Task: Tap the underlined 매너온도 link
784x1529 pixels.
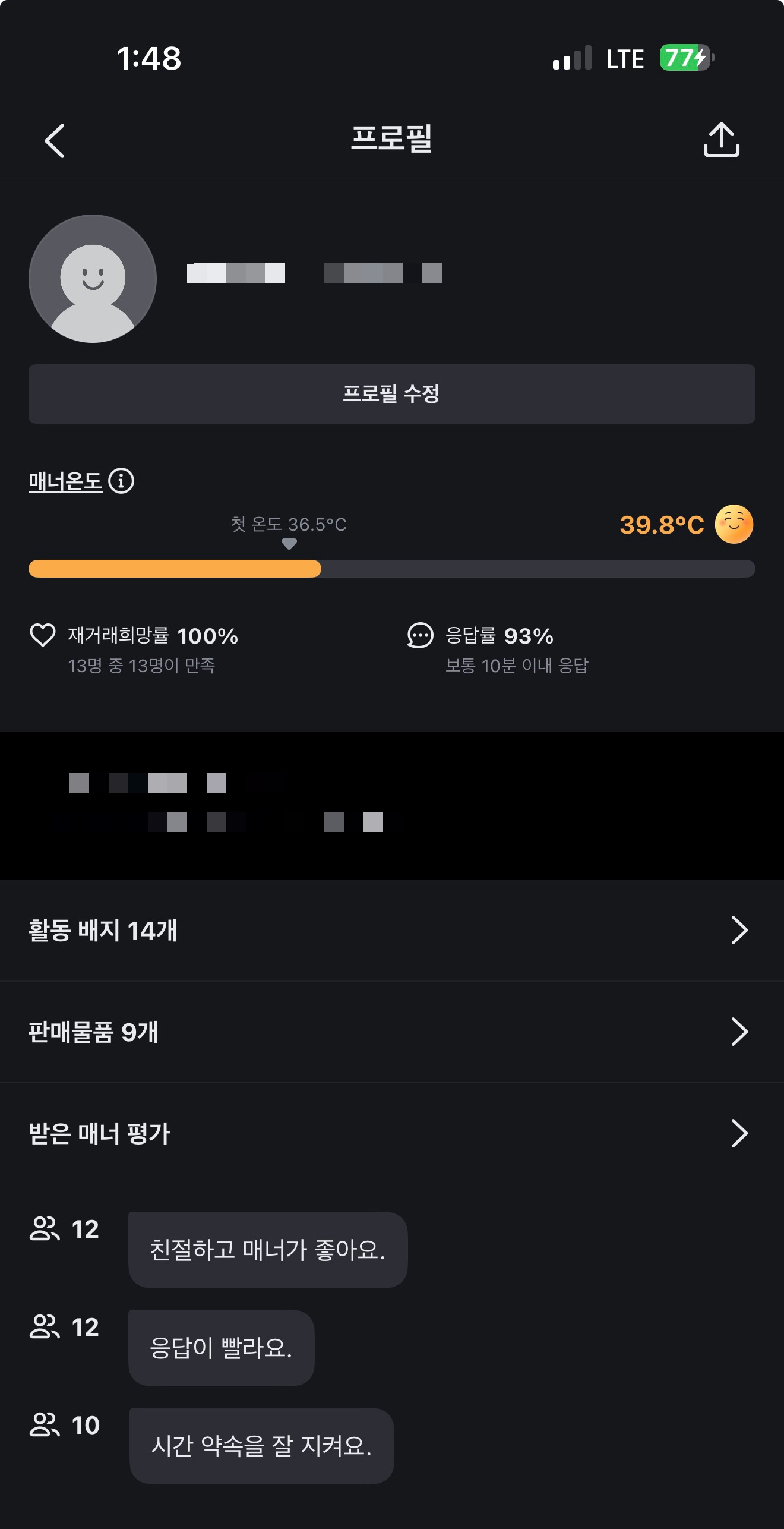Action: point(65,481)
